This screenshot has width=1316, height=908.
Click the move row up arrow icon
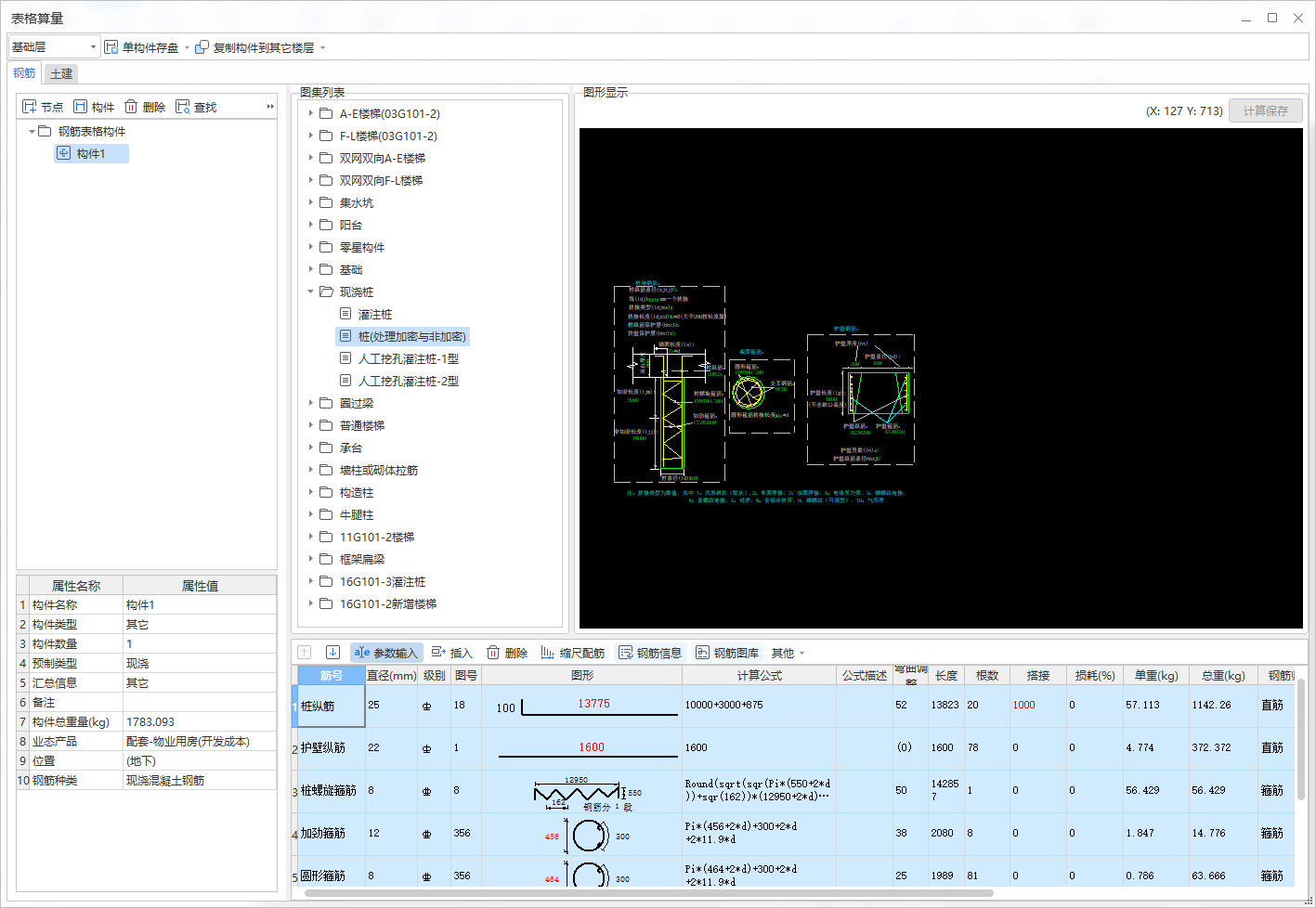click(305, 653)
